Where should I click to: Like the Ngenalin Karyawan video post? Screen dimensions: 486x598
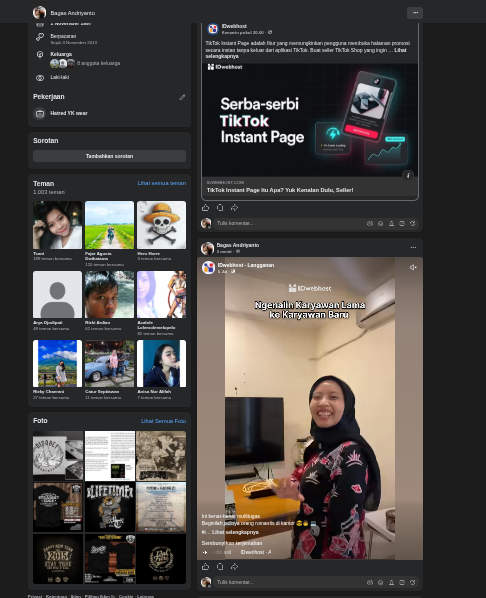[205, 566]
